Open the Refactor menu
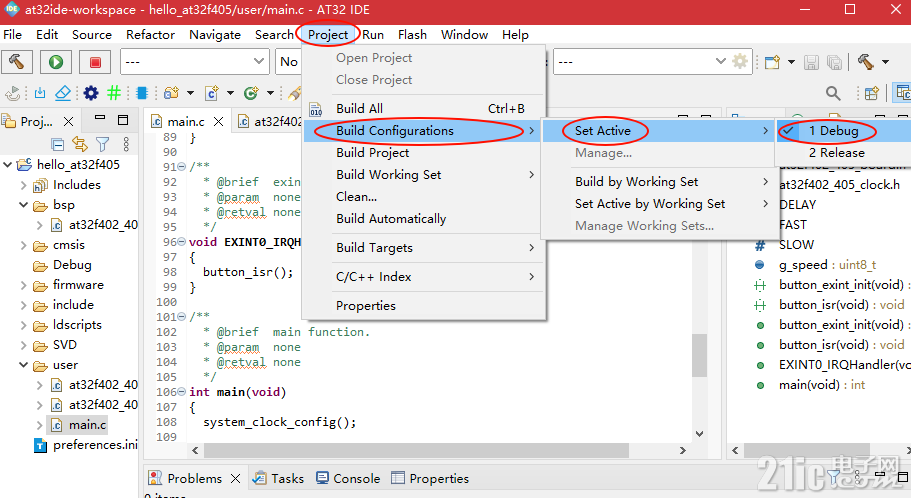 (150, 35)
